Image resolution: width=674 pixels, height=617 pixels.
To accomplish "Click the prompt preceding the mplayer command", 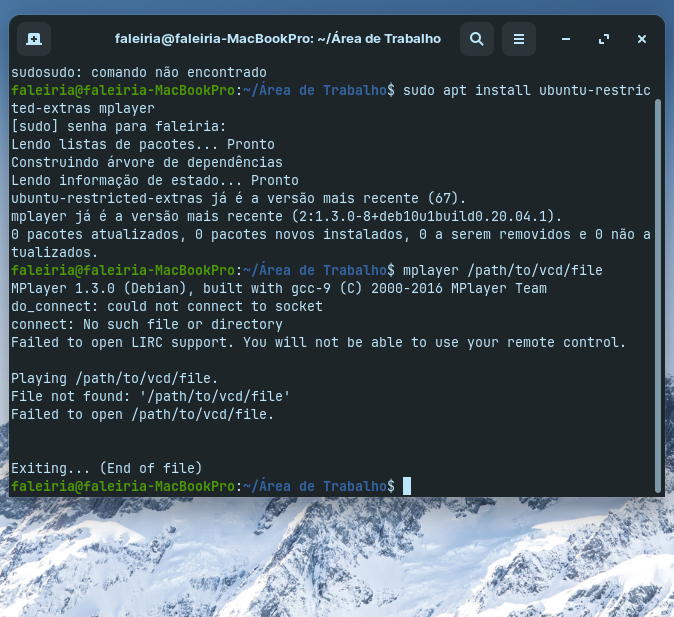I will 203,270.
